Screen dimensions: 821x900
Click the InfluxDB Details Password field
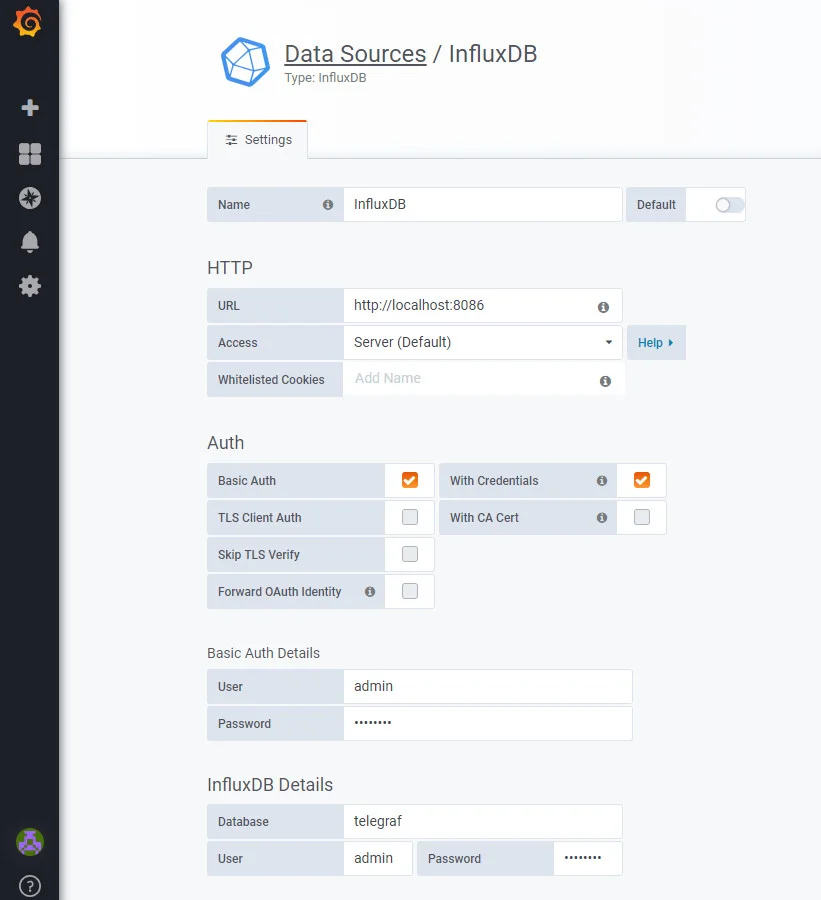click(588, 859)
